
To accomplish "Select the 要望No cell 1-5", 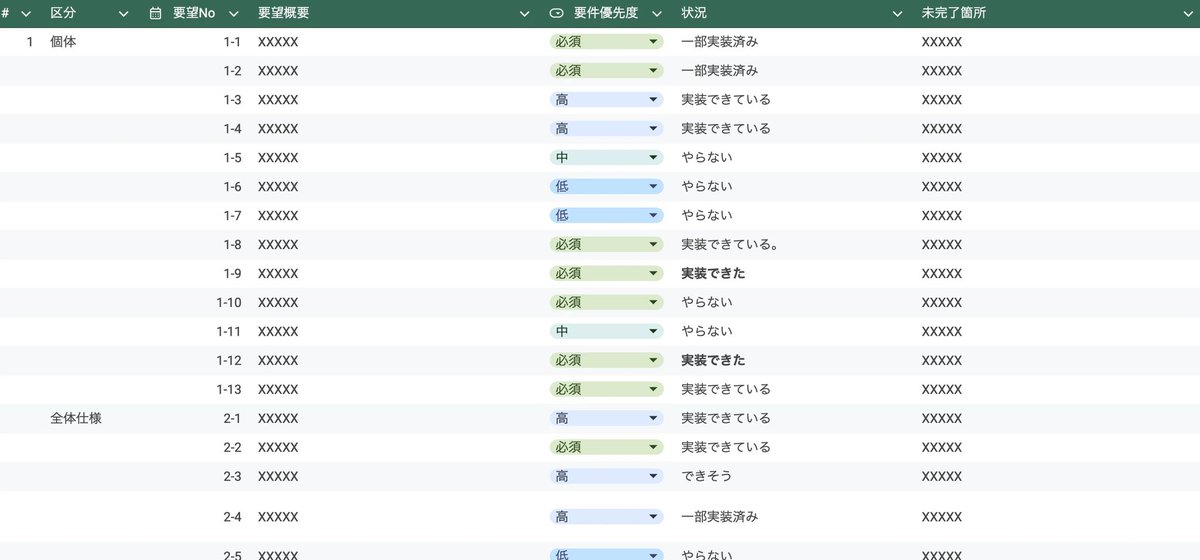I will tap(232, 158).
